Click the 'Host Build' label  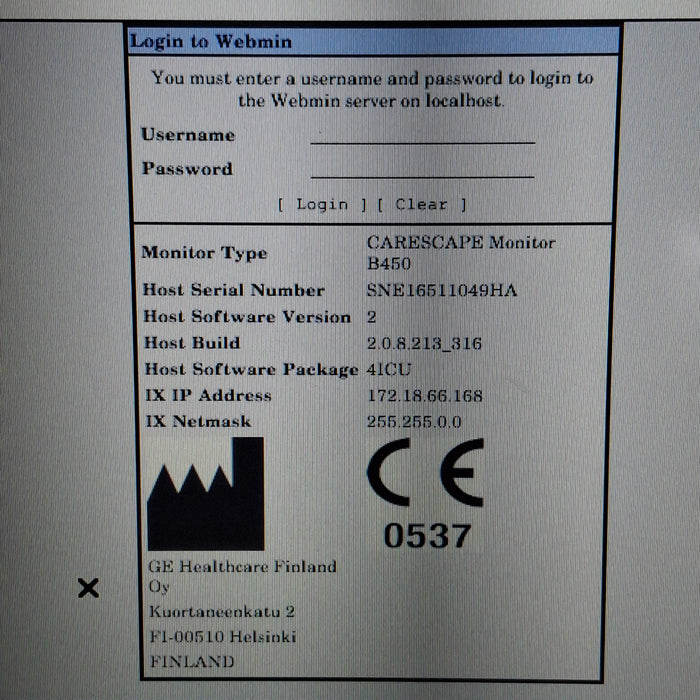[x=192, y=343]
